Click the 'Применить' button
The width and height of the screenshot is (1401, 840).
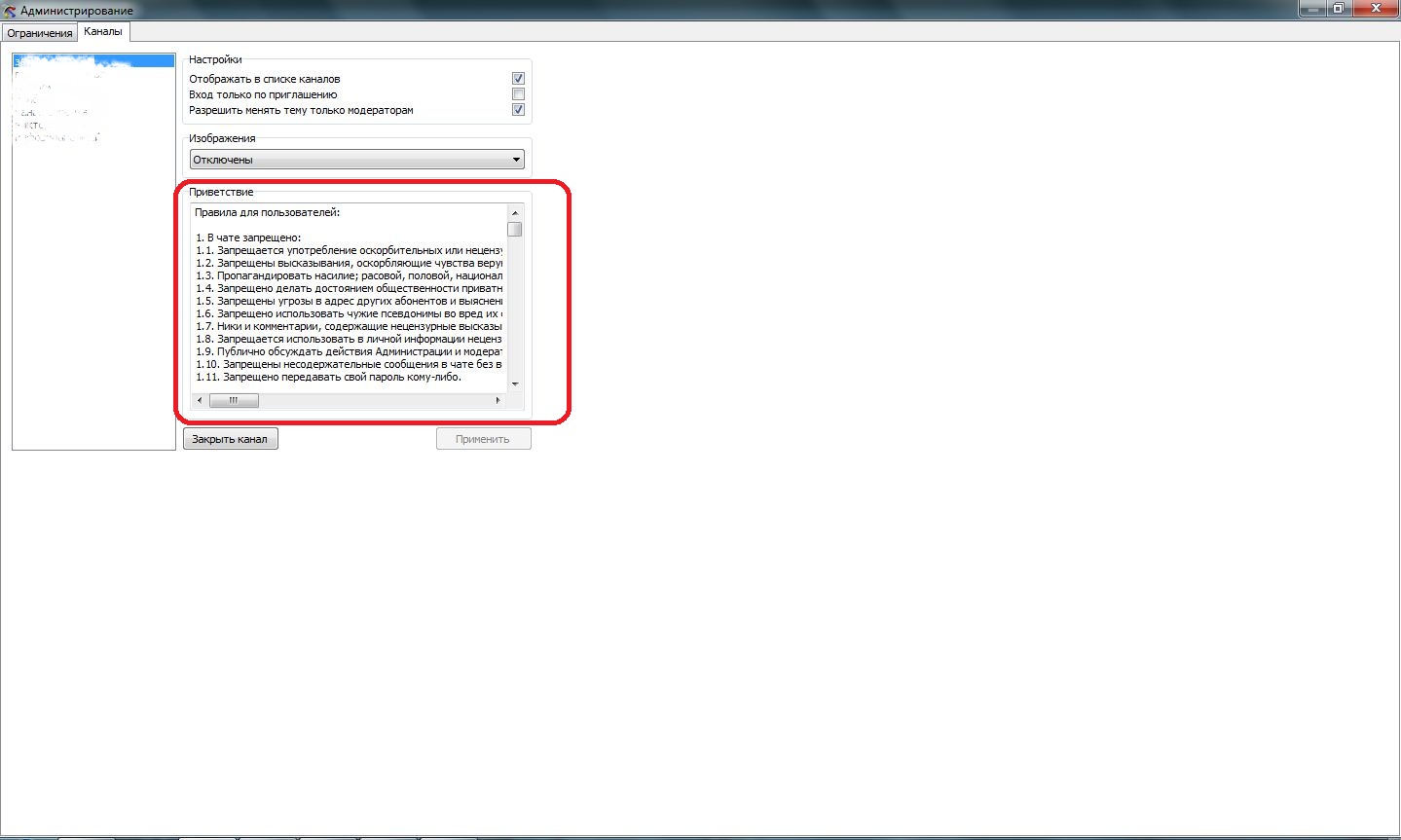[483, 439]
